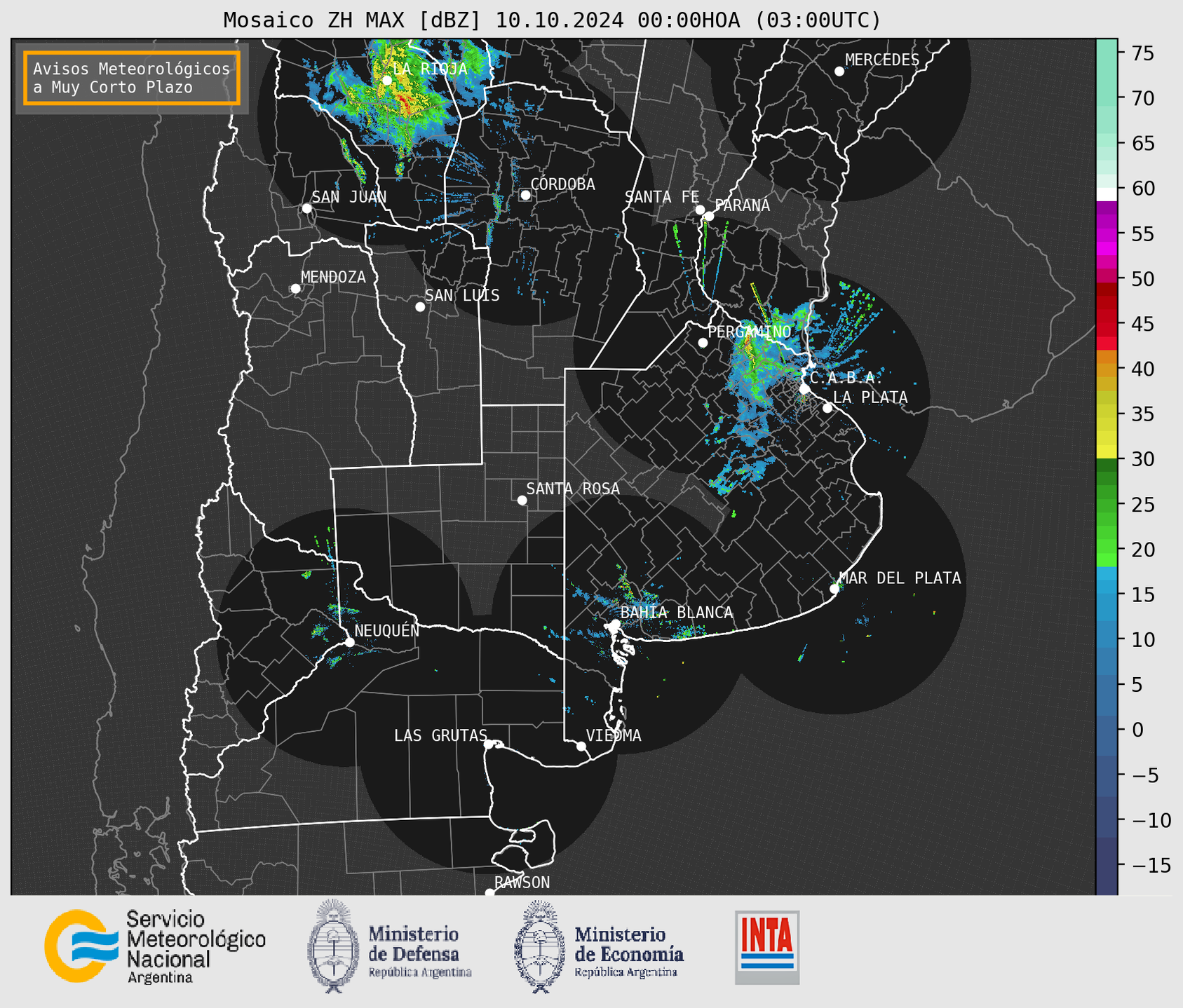1183x1008 pixels.
Task: Click the 'LA RIOJA' map label
Action: pyautogui.click(x=430, y=69)
